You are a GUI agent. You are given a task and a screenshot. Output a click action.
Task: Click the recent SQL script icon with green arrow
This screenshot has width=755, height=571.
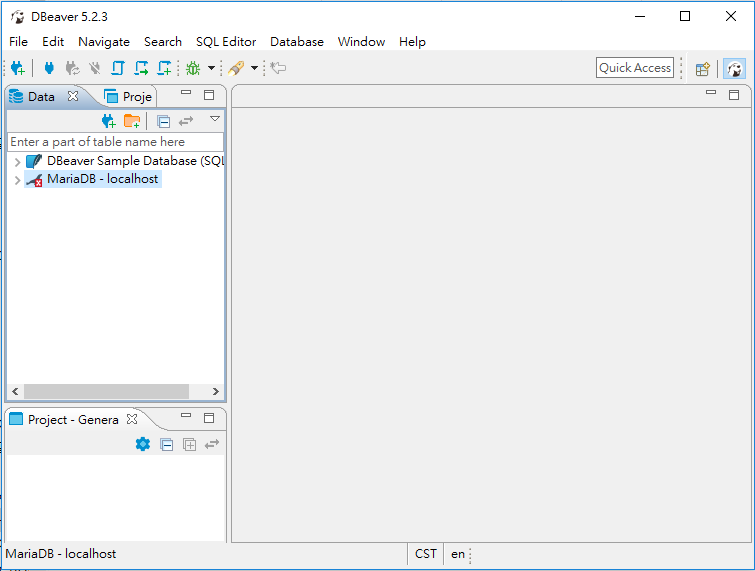click(x=141, y=68)
